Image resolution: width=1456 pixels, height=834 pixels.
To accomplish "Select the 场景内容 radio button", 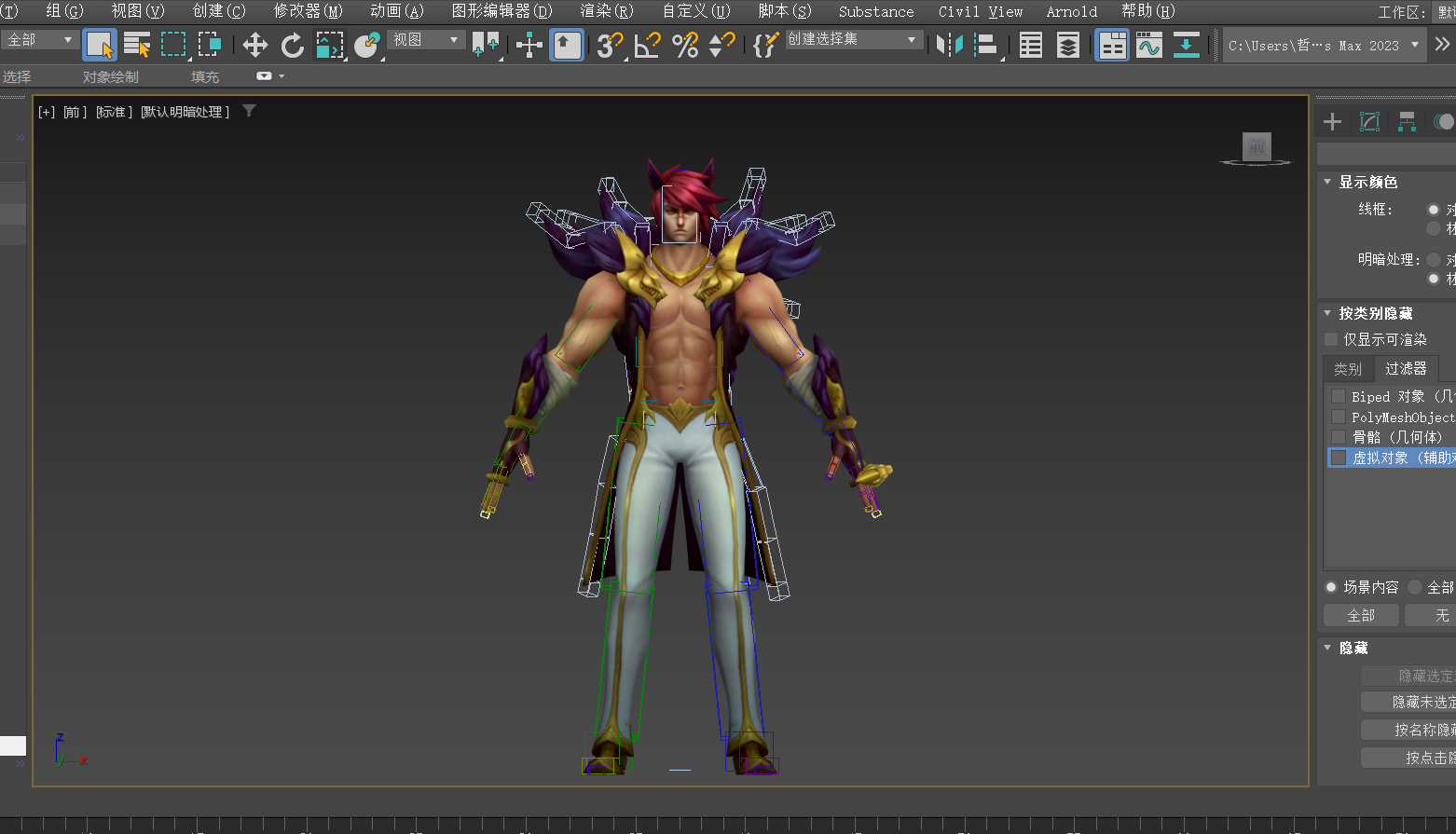I will coord(1331,587).
